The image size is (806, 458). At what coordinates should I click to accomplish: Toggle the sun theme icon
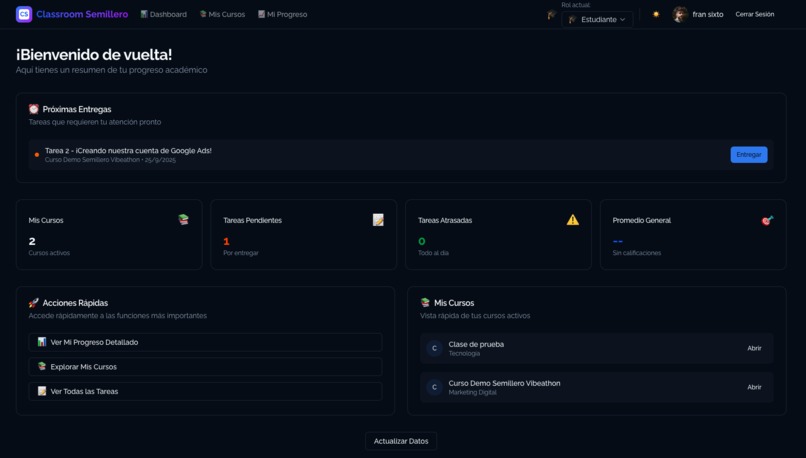point(656,14)
